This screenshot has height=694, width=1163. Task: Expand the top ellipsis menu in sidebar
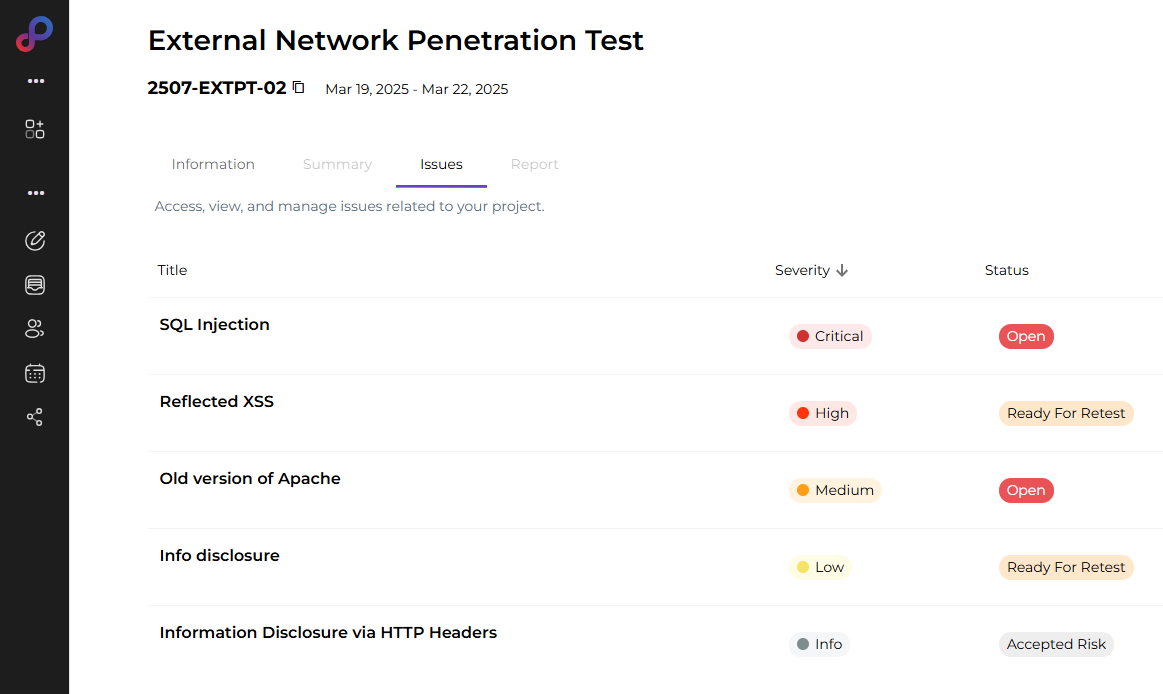click(x=36, y=81)
